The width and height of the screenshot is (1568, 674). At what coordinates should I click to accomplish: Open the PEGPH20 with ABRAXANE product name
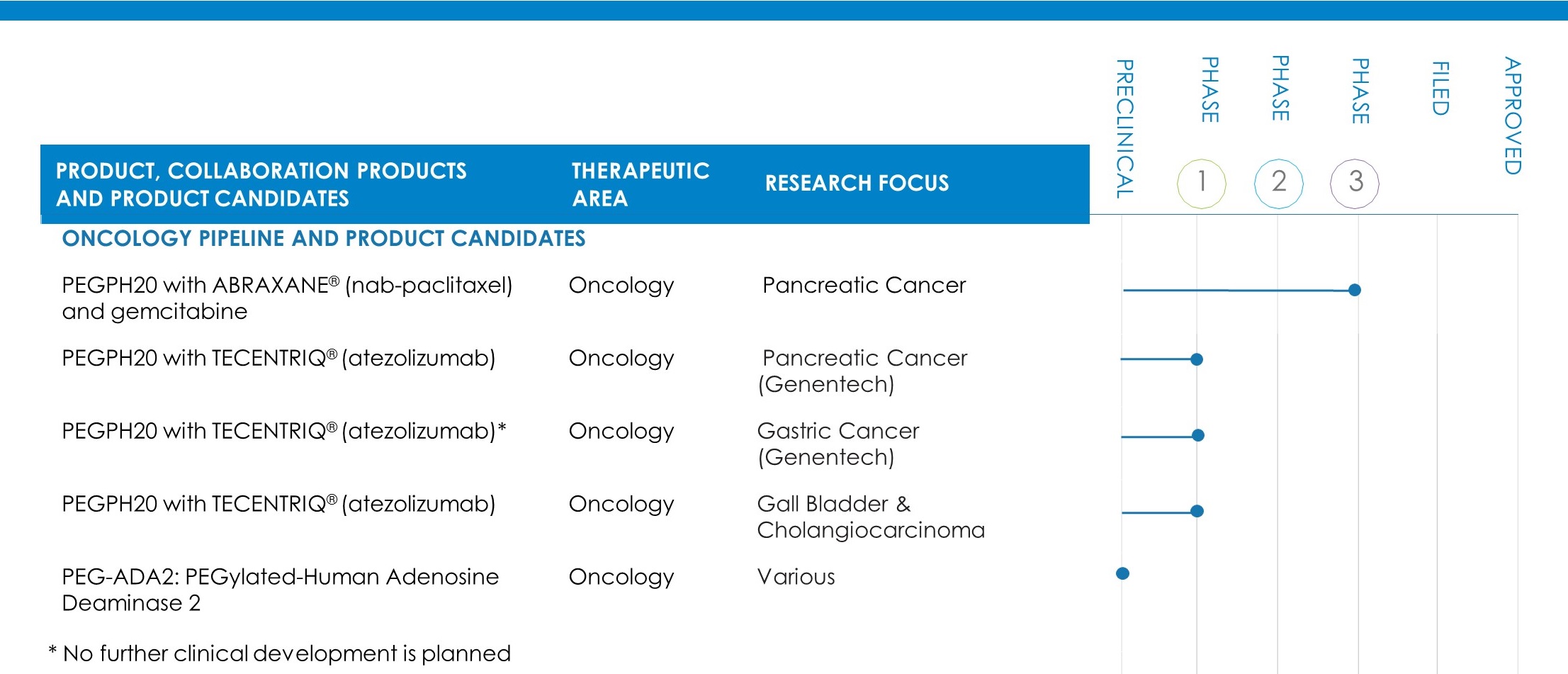[287, 298]
